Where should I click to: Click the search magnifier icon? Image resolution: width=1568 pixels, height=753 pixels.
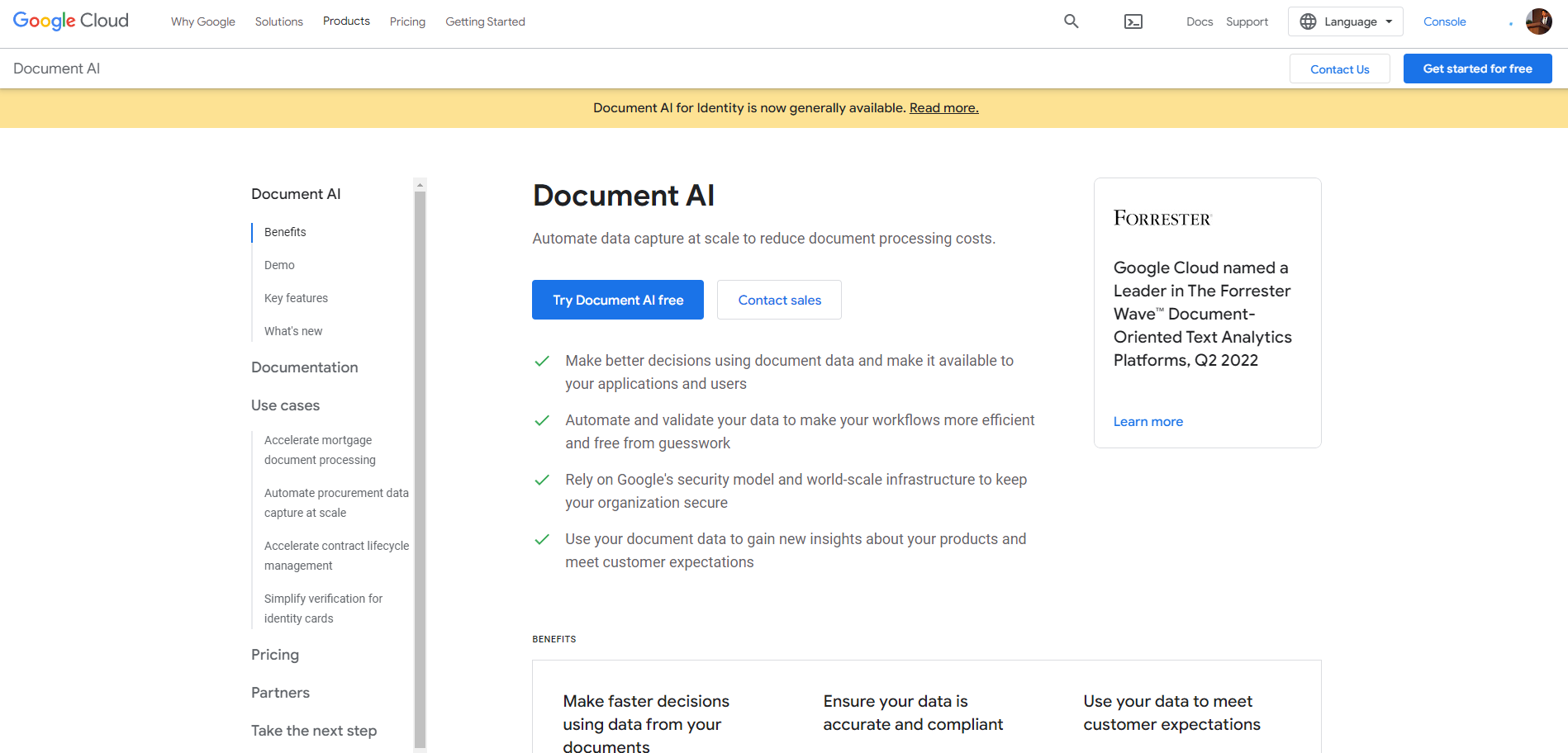(x=1071, y=21)
